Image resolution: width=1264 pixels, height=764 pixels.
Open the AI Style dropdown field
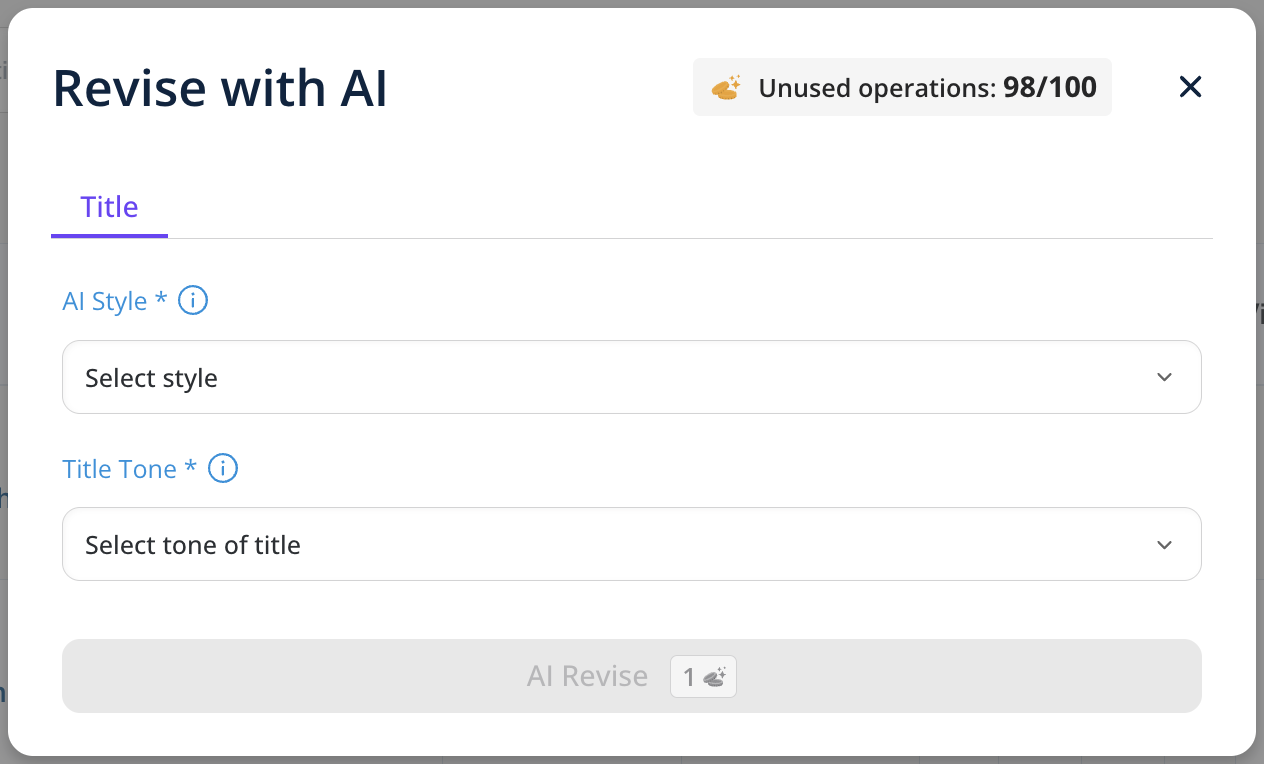[631, 377]
